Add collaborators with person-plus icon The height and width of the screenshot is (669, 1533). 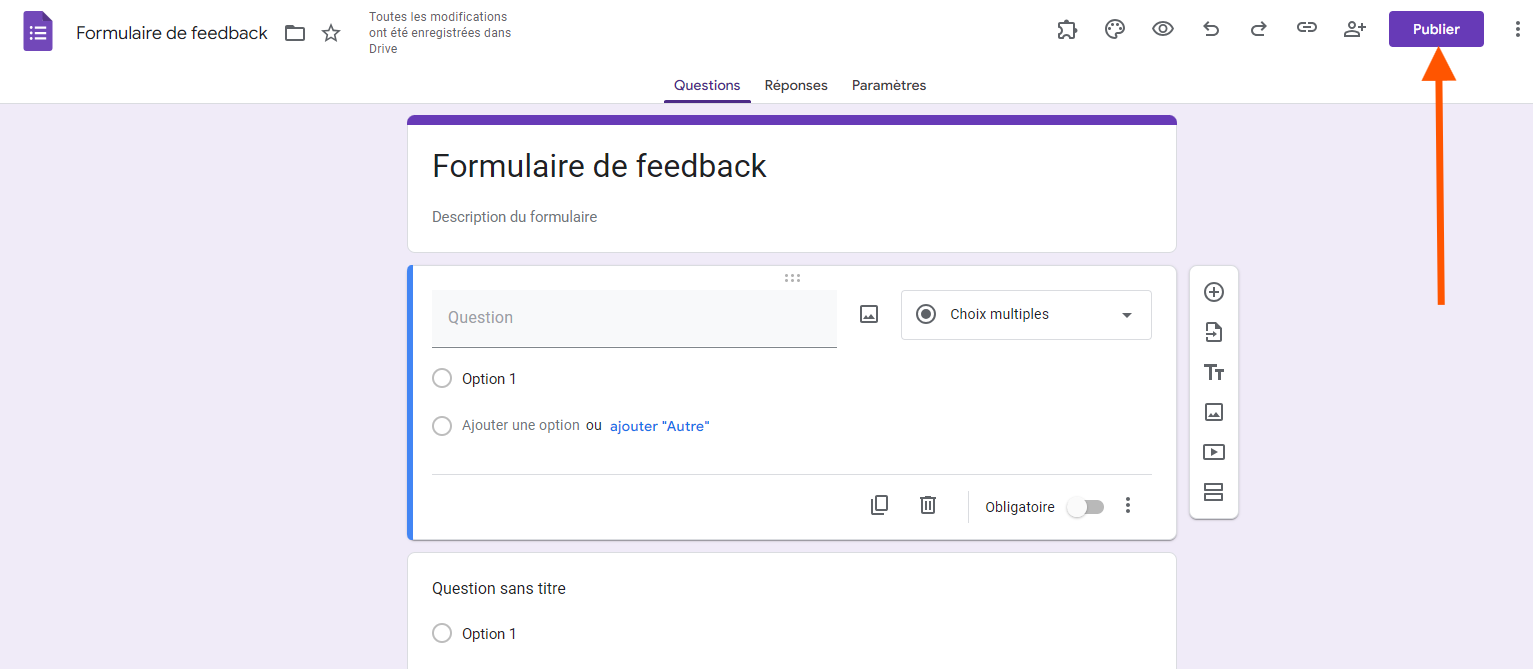click(1355, 29)
